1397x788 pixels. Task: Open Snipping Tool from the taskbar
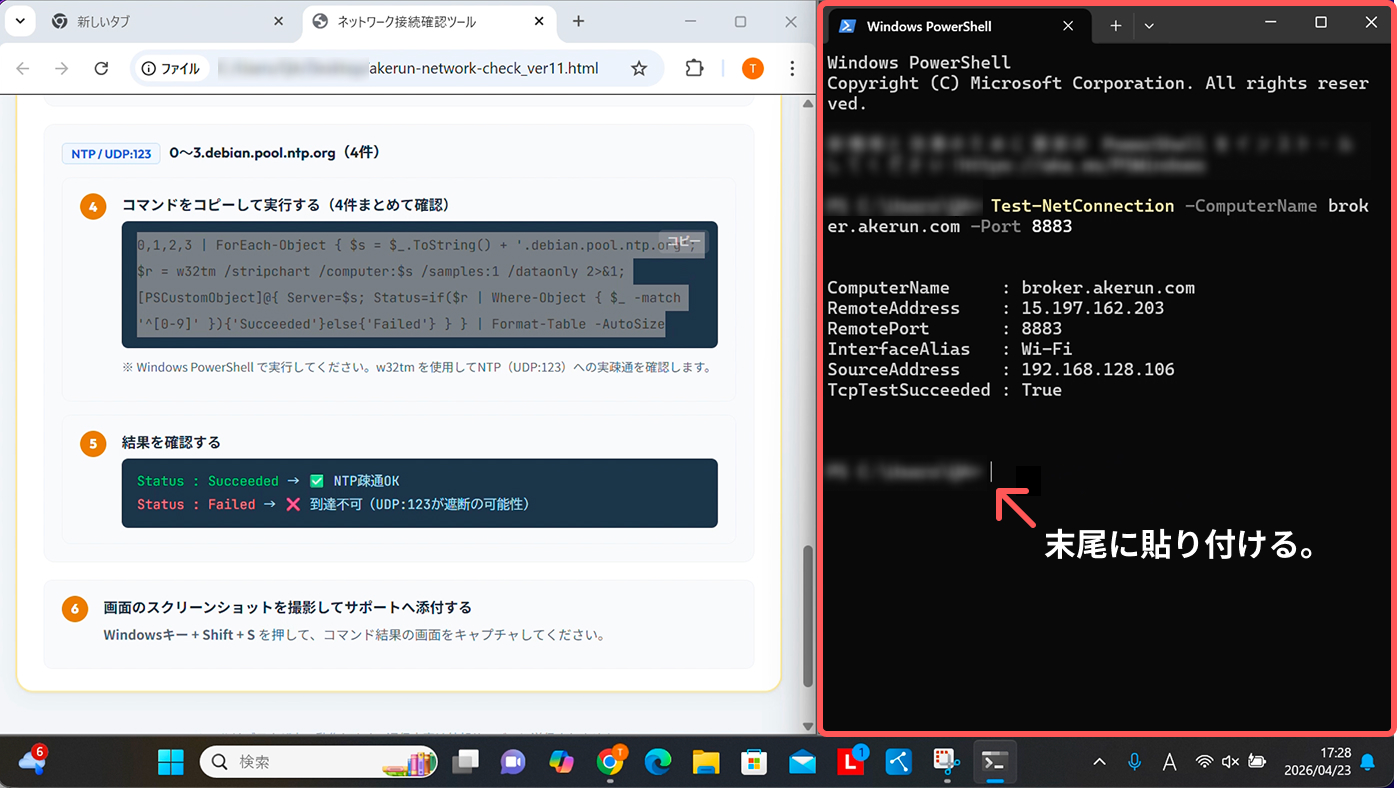(x=946, y=762)
